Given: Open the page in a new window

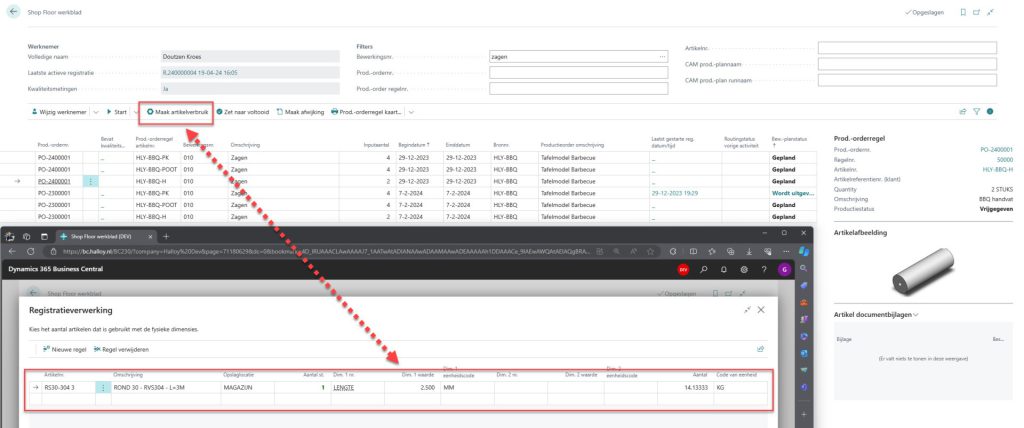Looking at the screenshot, I should tap(976, 12).
